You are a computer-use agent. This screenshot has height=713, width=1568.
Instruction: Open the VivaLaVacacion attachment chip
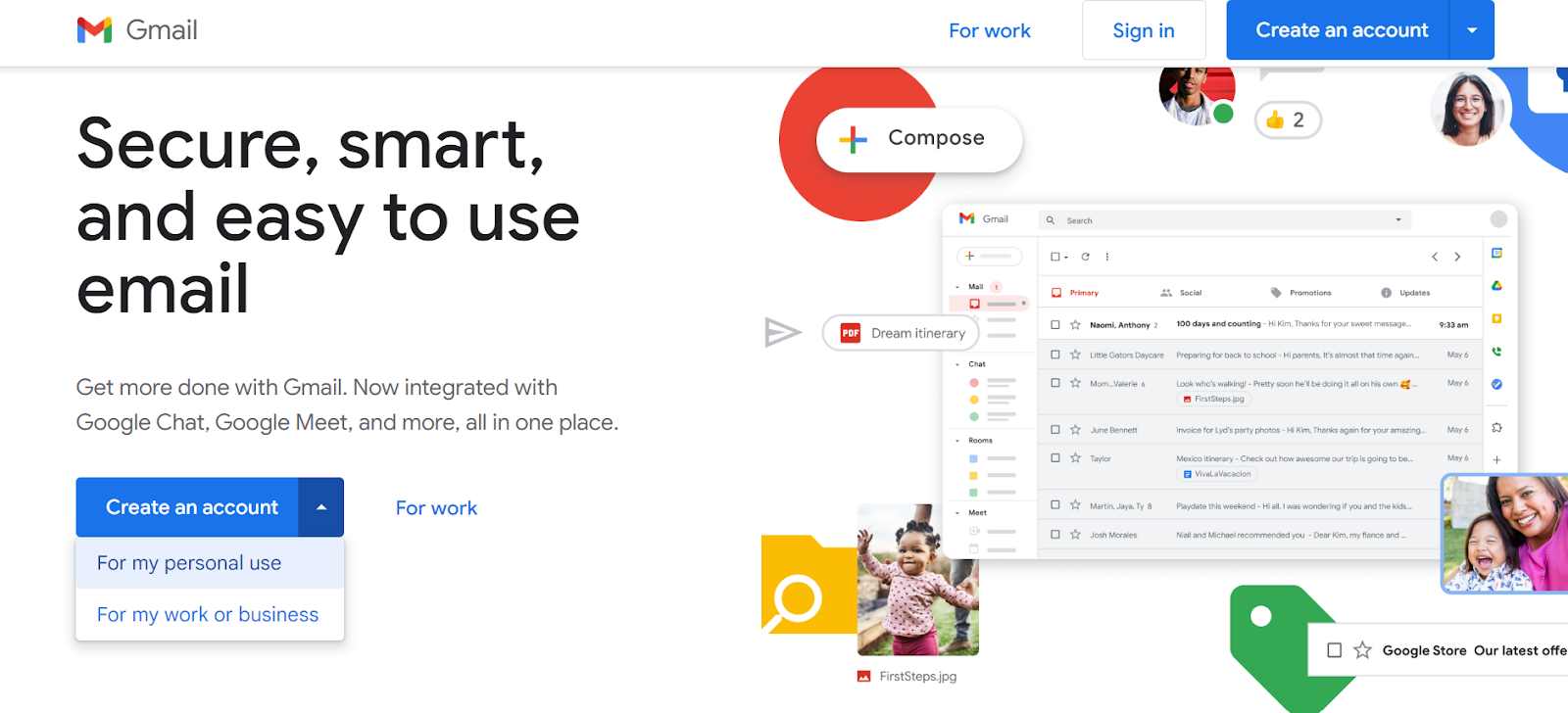coord(1217,474)
